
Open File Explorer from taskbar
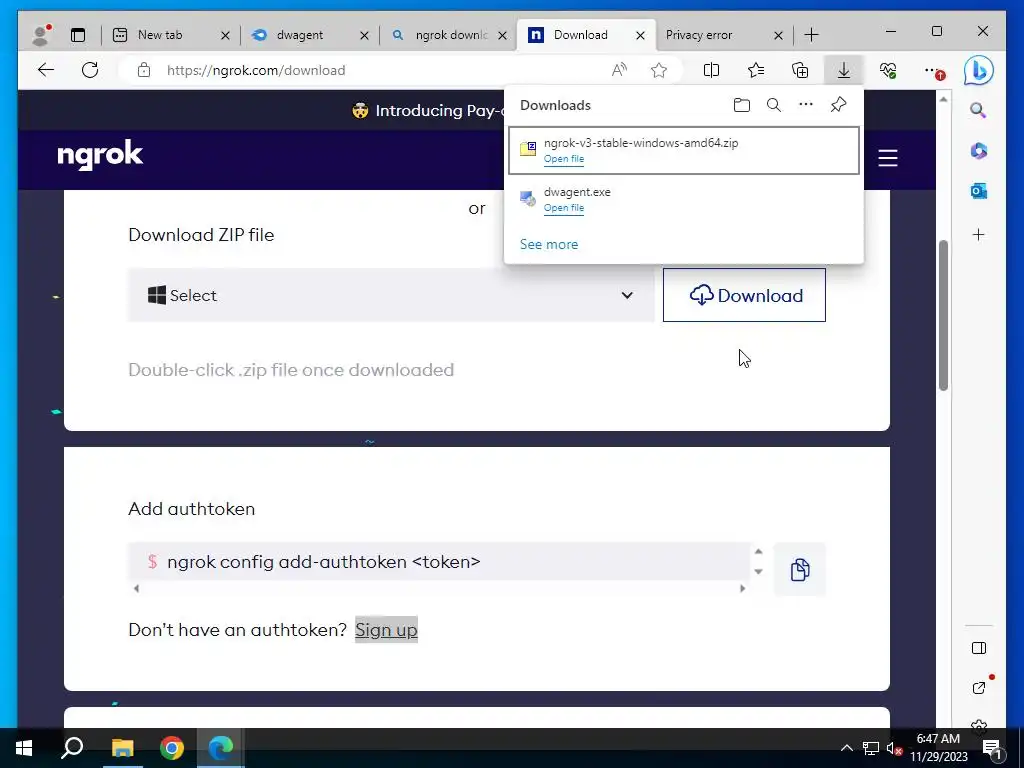[122, 748]
